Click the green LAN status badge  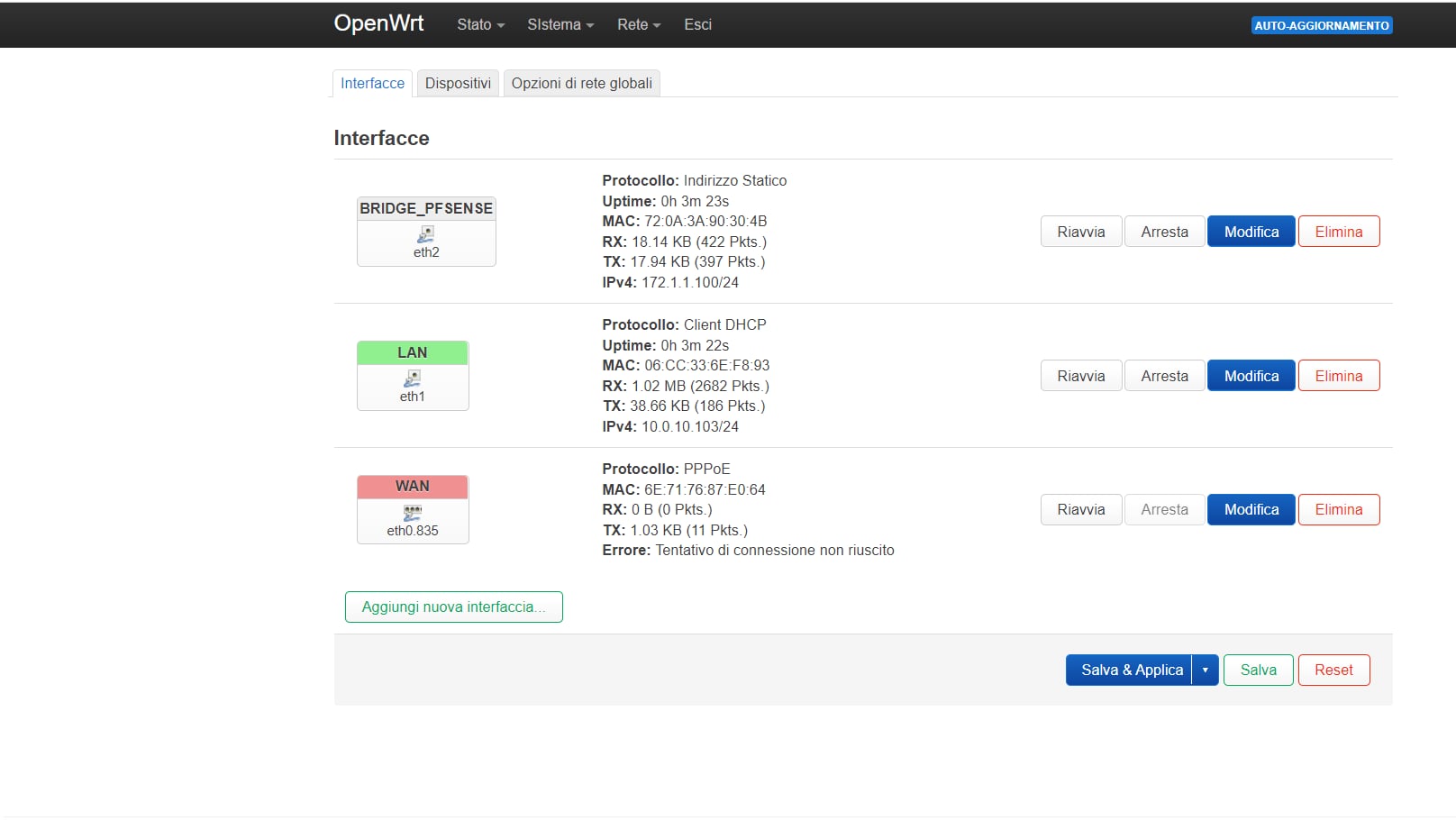(412, 352)
